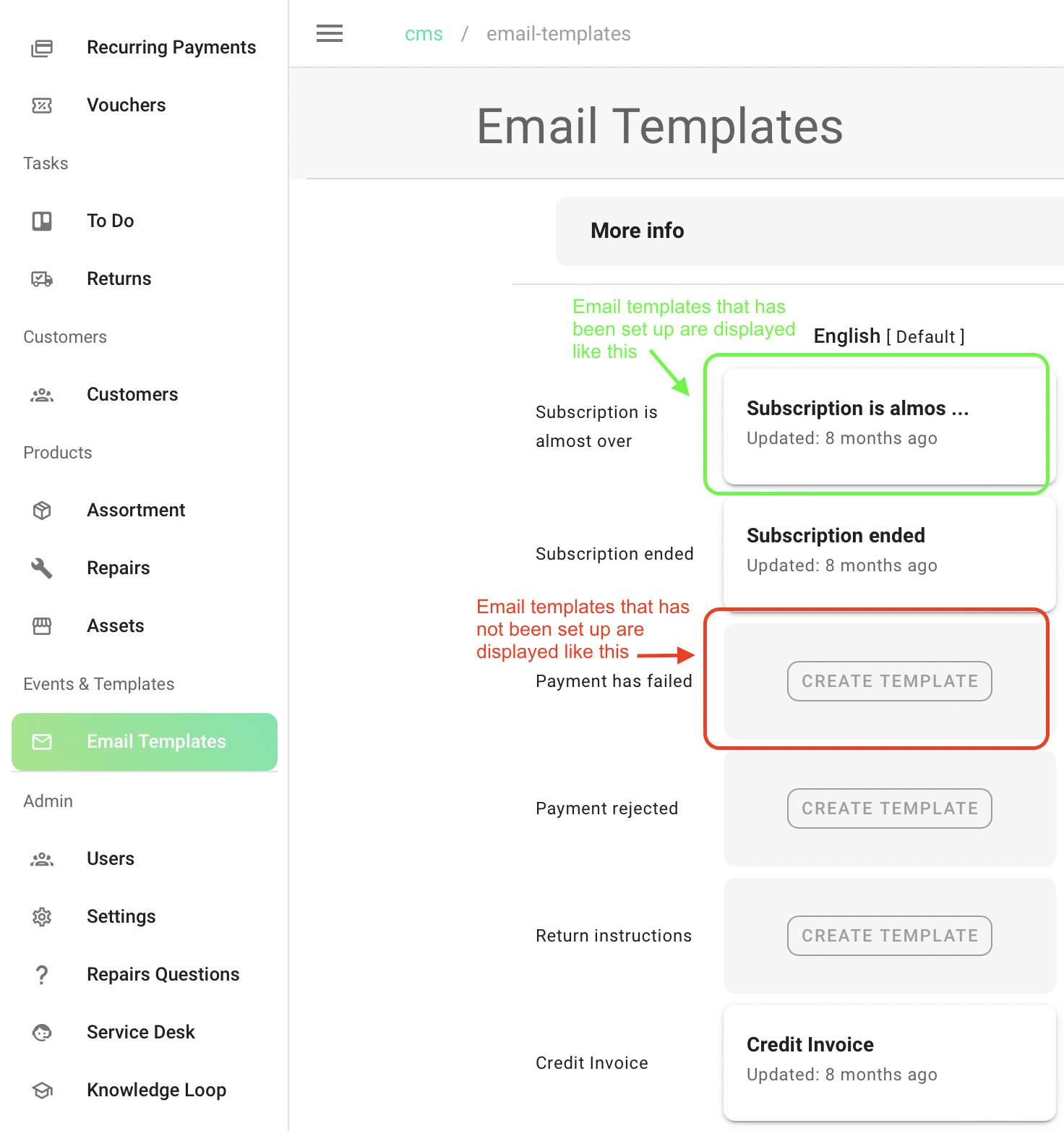This screenshot has width=1064, height=1131.
Task: Click the Returns truck icon
Action: pos(42,279)
